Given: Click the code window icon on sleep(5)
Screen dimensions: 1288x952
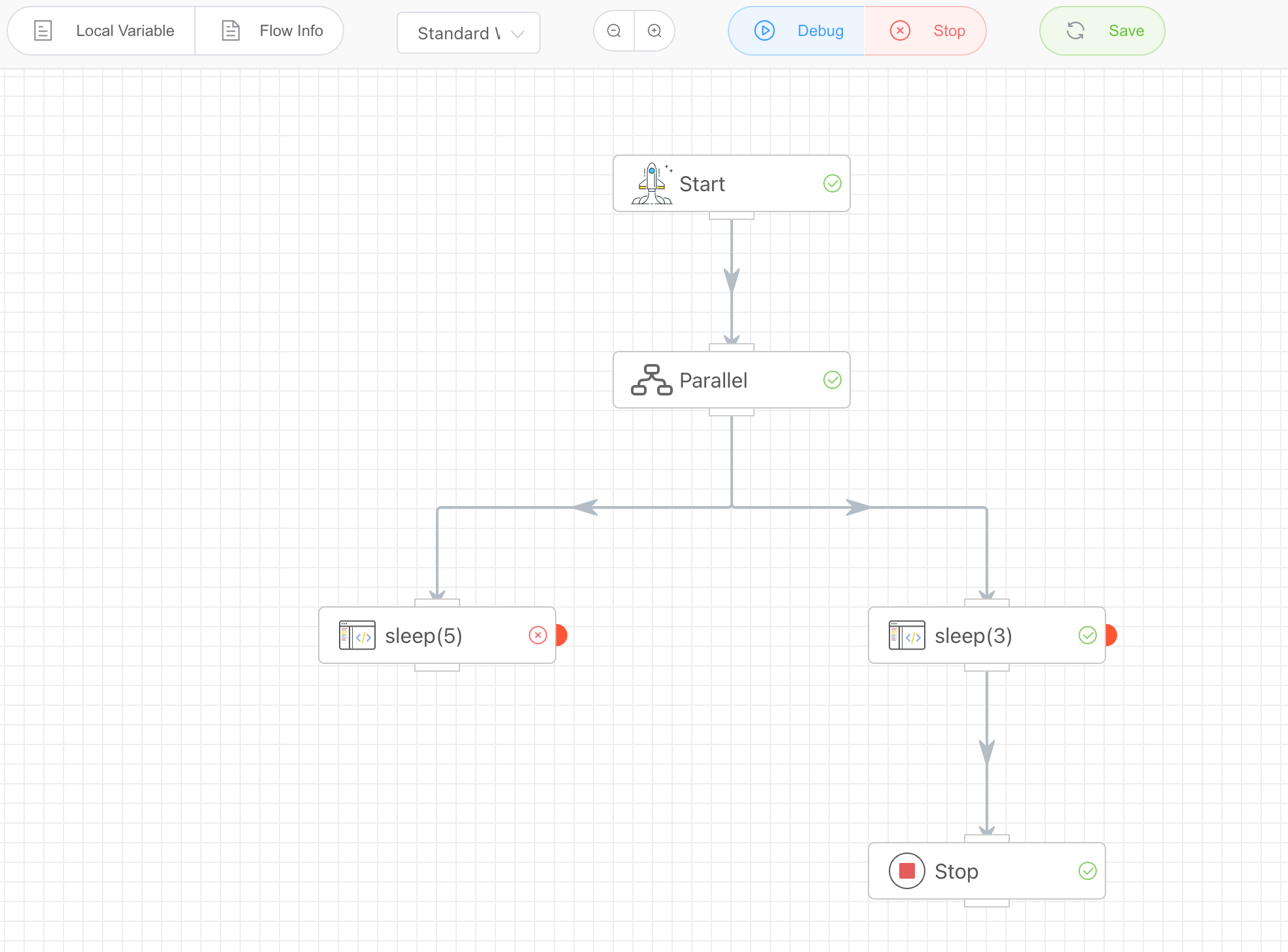Looking at the screenshot, I should tap(357, 635).
